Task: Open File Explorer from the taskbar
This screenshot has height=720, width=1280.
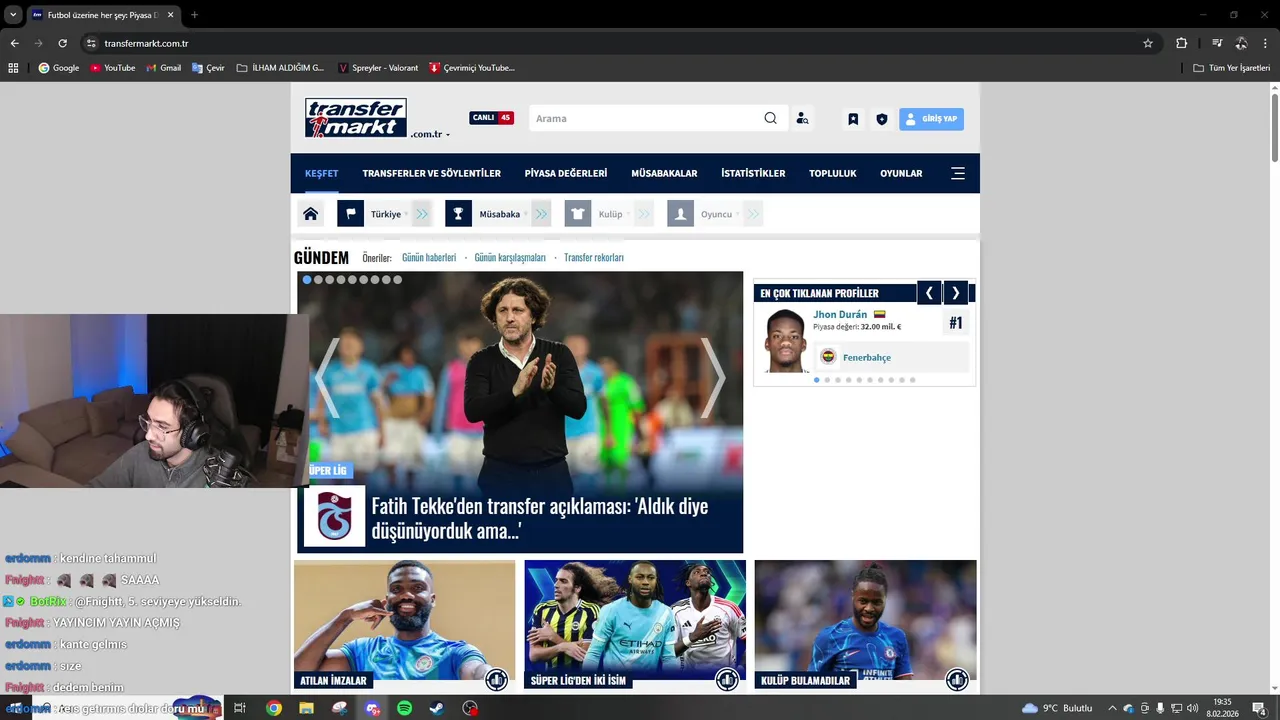Action: tap(306, 708)
